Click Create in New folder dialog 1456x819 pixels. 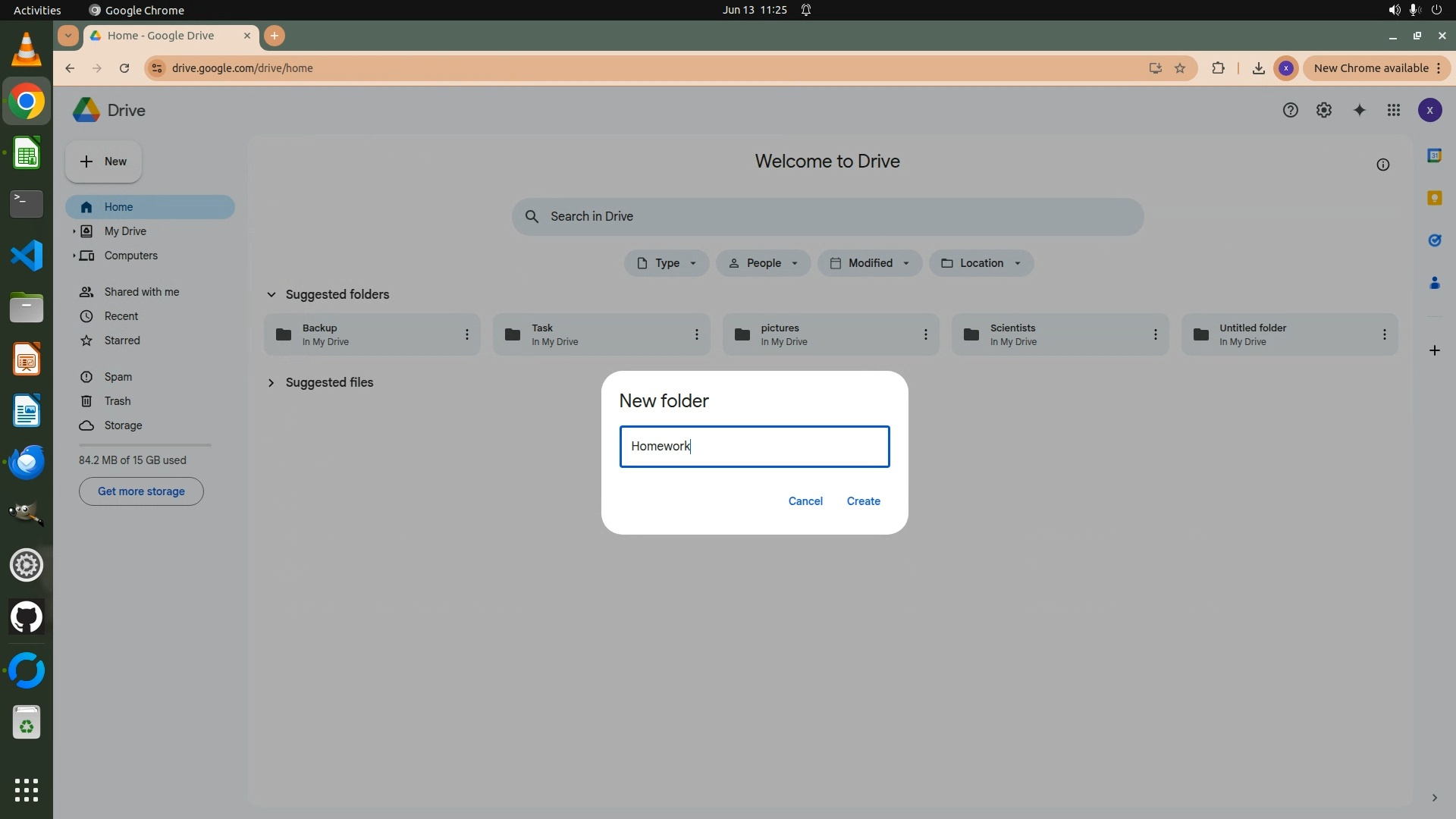coord(863,501)
